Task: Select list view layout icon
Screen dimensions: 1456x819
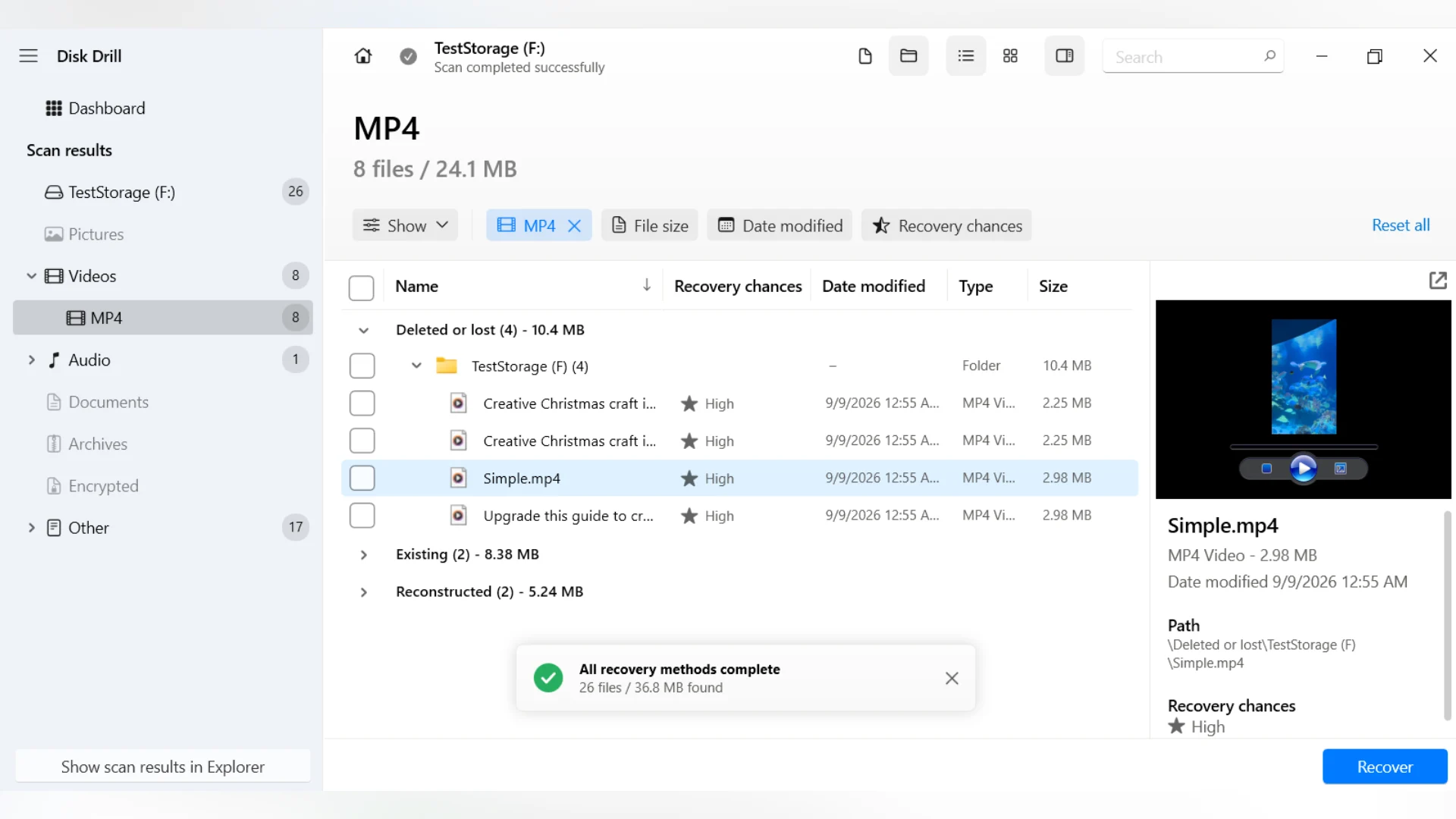Action: tap(965, 55)
